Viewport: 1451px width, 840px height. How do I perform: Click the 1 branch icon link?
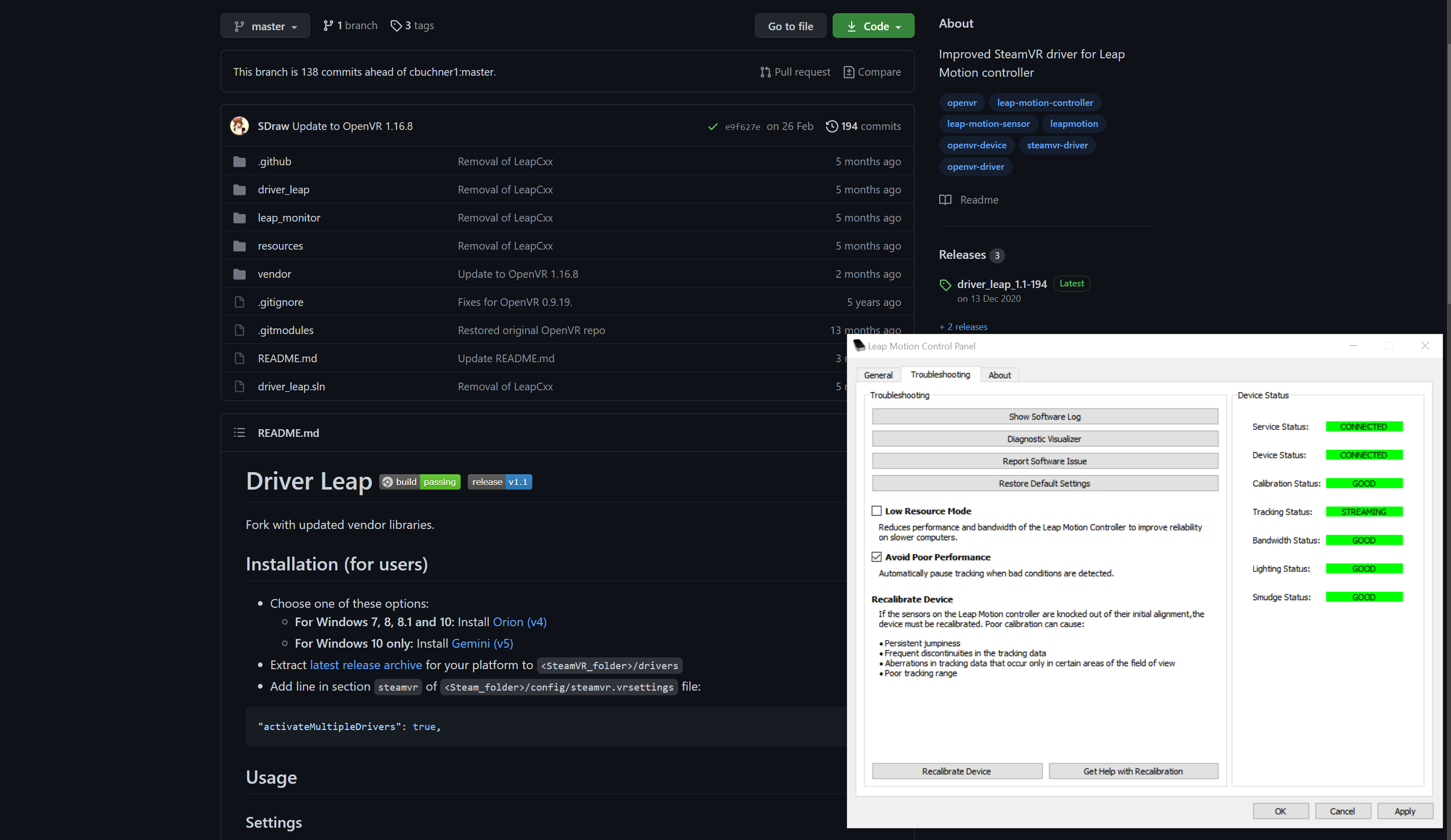point(350,25)
